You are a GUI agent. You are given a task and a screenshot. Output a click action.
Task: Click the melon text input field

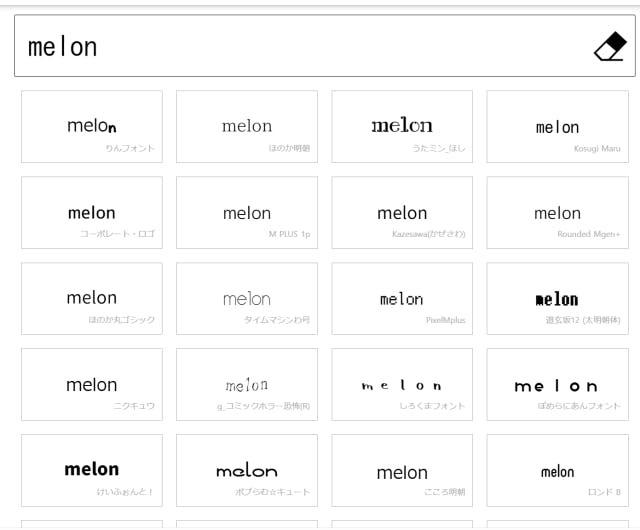(x=300, y=47)
